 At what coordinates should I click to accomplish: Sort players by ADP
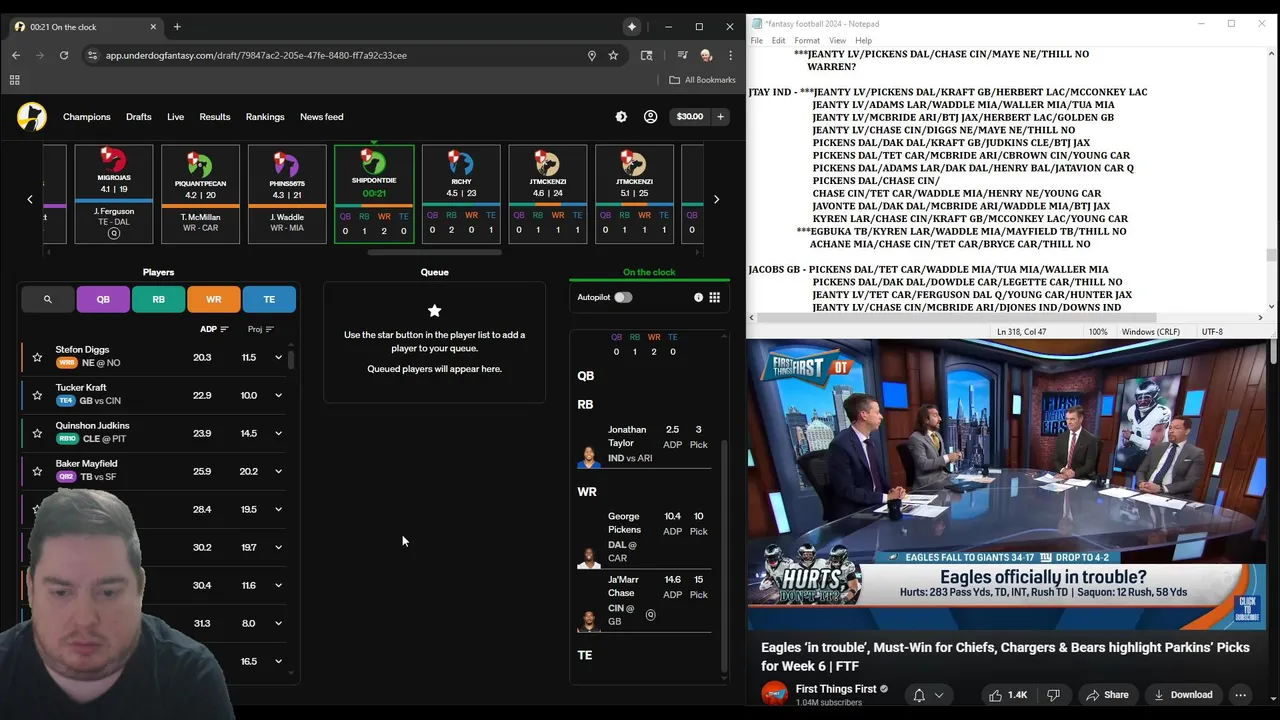coord(214,329)
